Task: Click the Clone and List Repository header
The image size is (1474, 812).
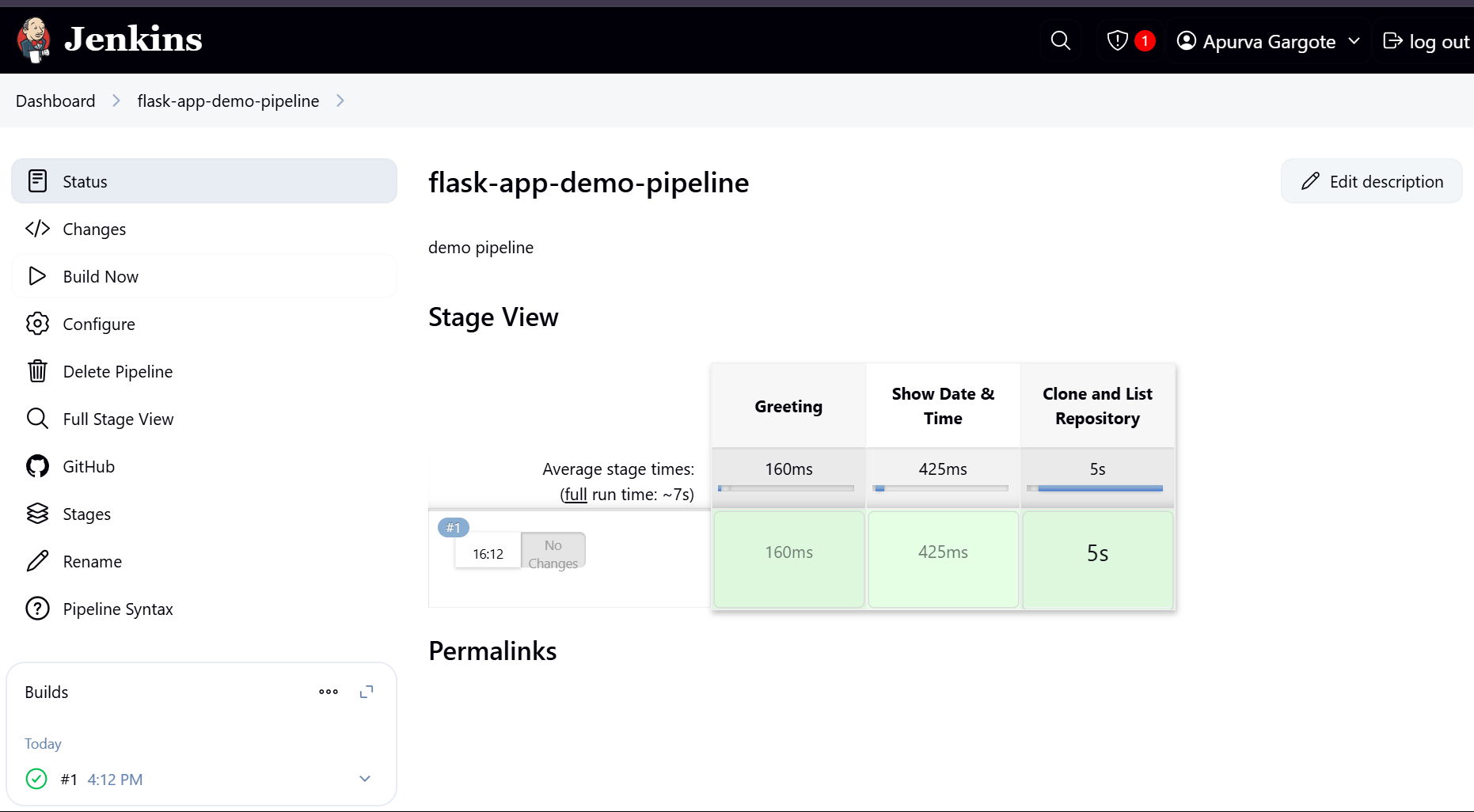Action: click(x=1098, y=406)
